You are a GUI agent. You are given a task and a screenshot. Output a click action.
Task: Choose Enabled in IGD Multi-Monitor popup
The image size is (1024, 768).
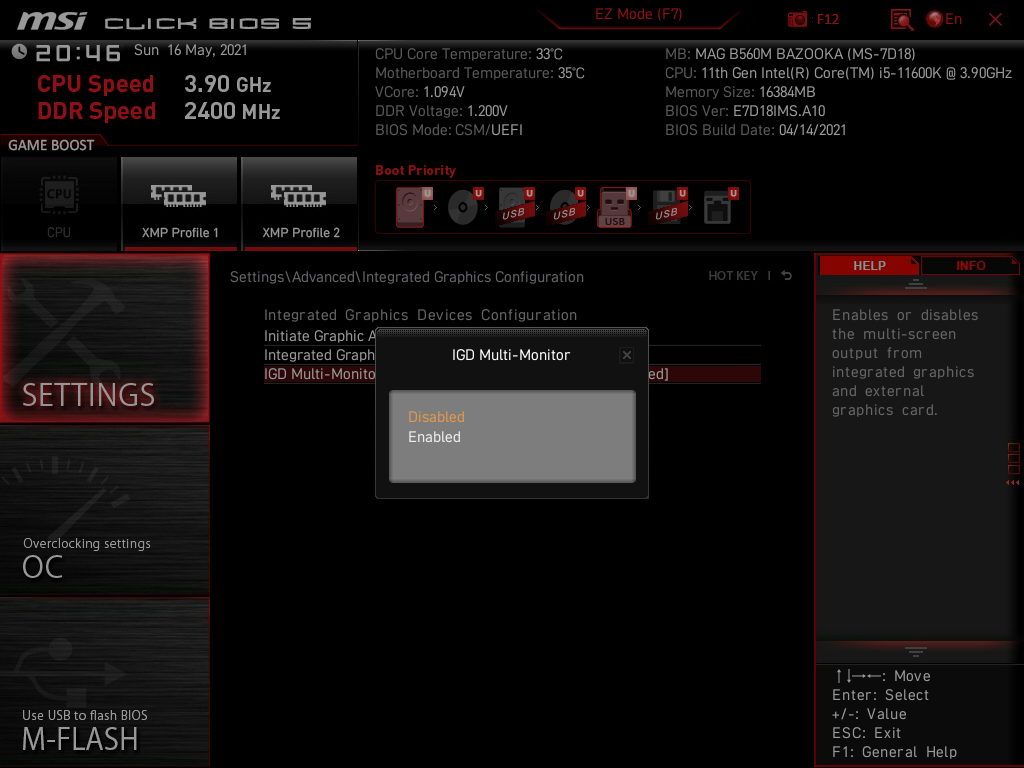tap(434, 437)
